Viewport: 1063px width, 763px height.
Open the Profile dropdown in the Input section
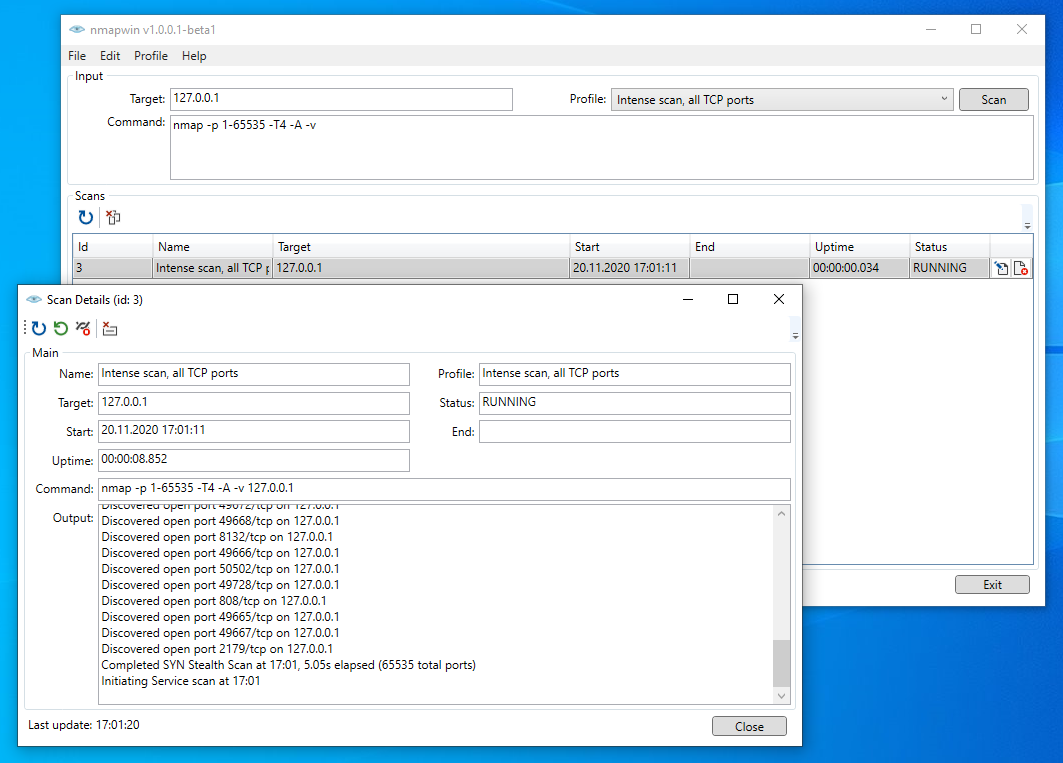(x=945, y=99)
